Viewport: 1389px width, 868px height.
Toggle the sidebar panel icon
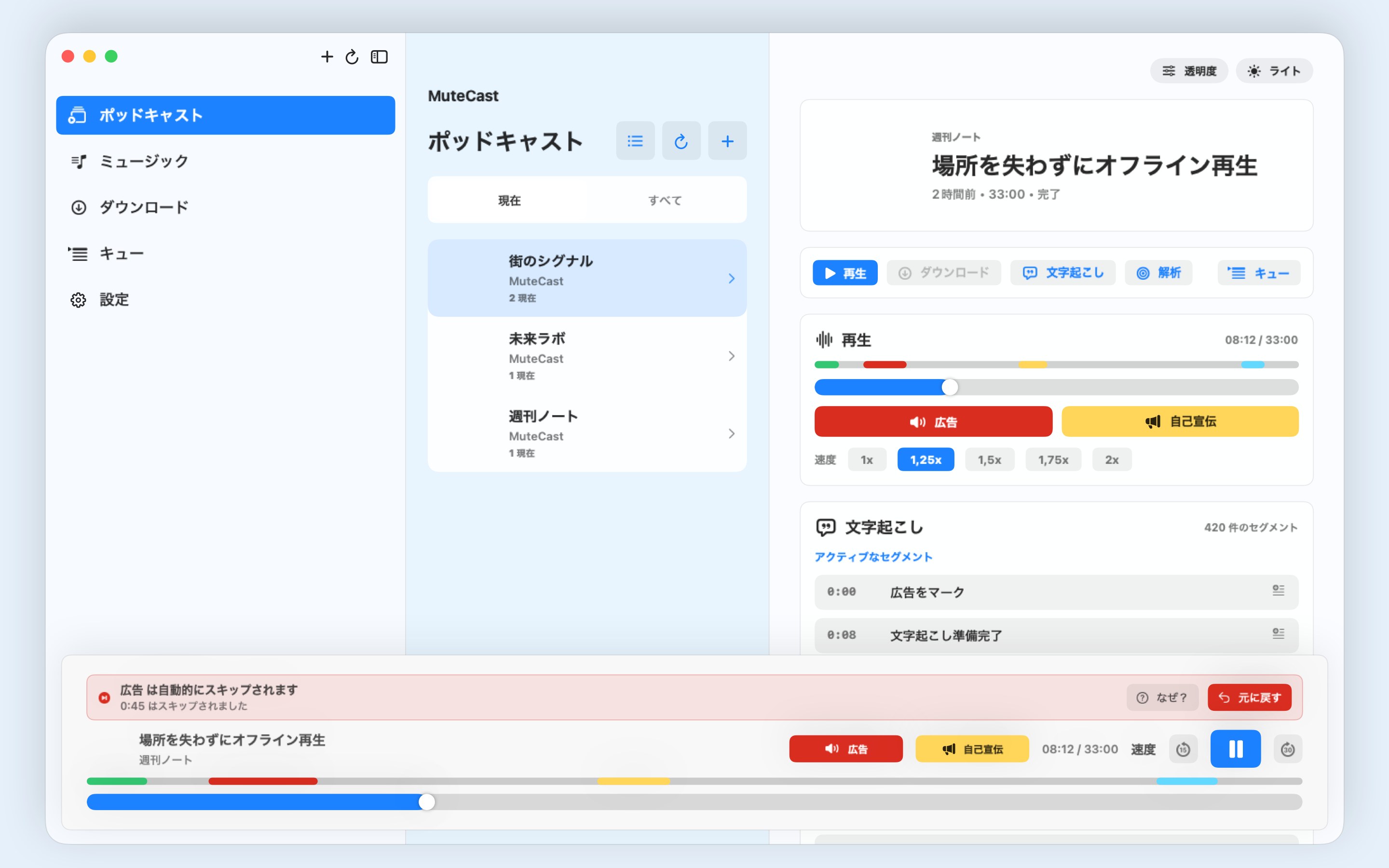[x=379, y=56]
